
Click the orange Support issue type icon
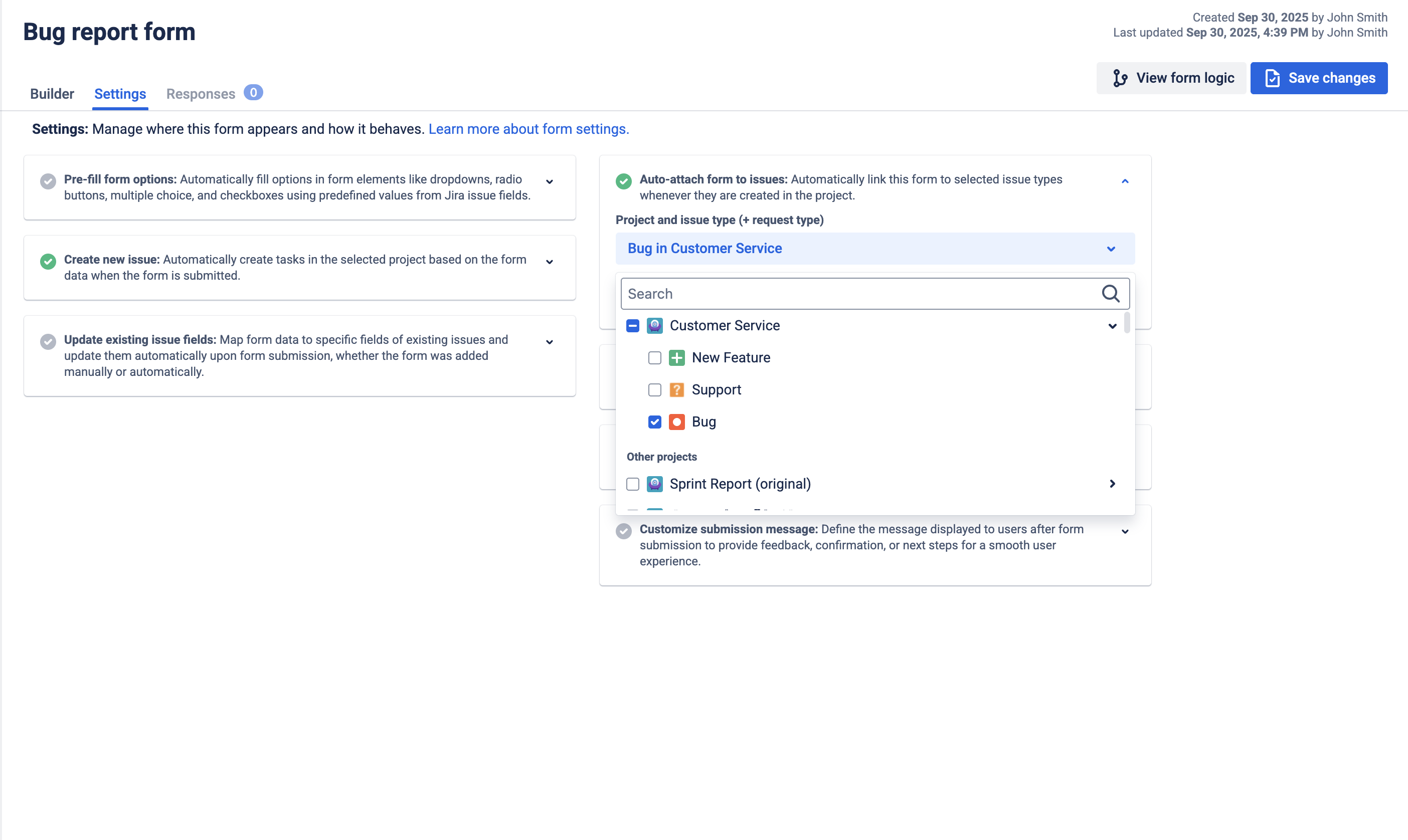coord(677,389)
